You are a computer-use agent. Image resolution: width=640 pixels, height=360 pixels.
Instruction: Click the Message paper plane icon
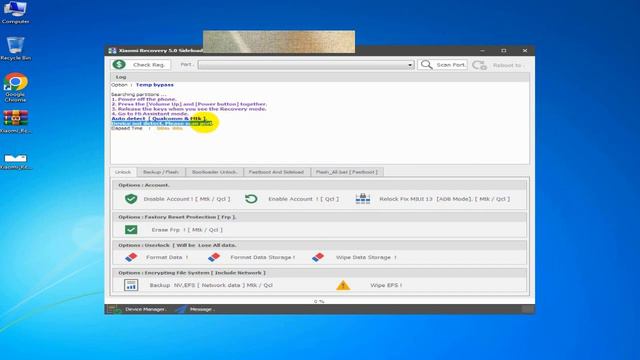(181, 309)
